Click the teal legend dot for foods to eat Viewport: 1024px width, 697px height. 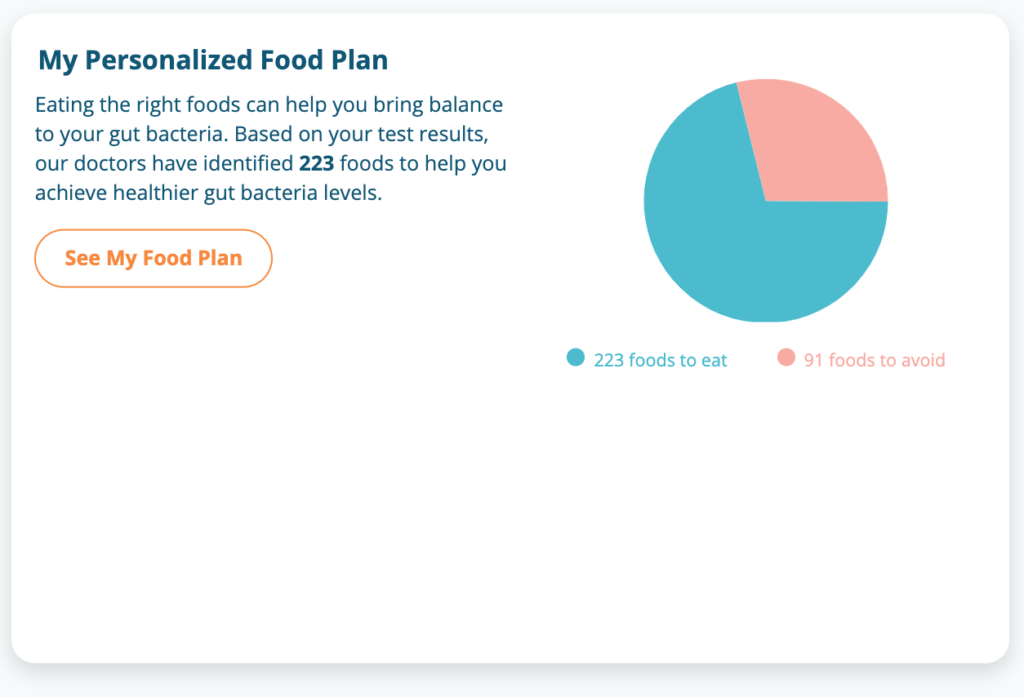(575, 358)
